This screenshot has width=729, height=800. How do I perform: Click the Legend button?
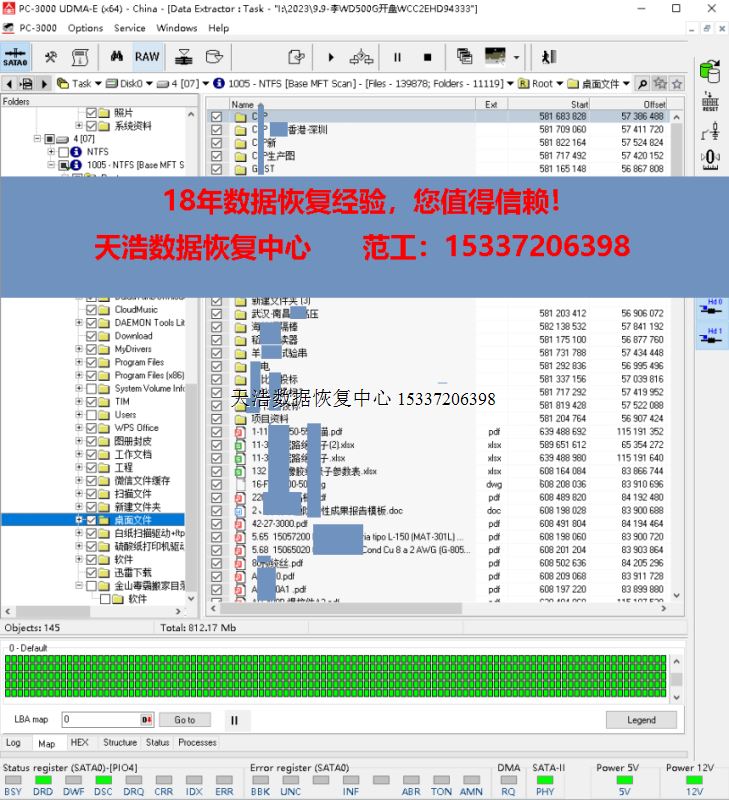tap(641, 720)
